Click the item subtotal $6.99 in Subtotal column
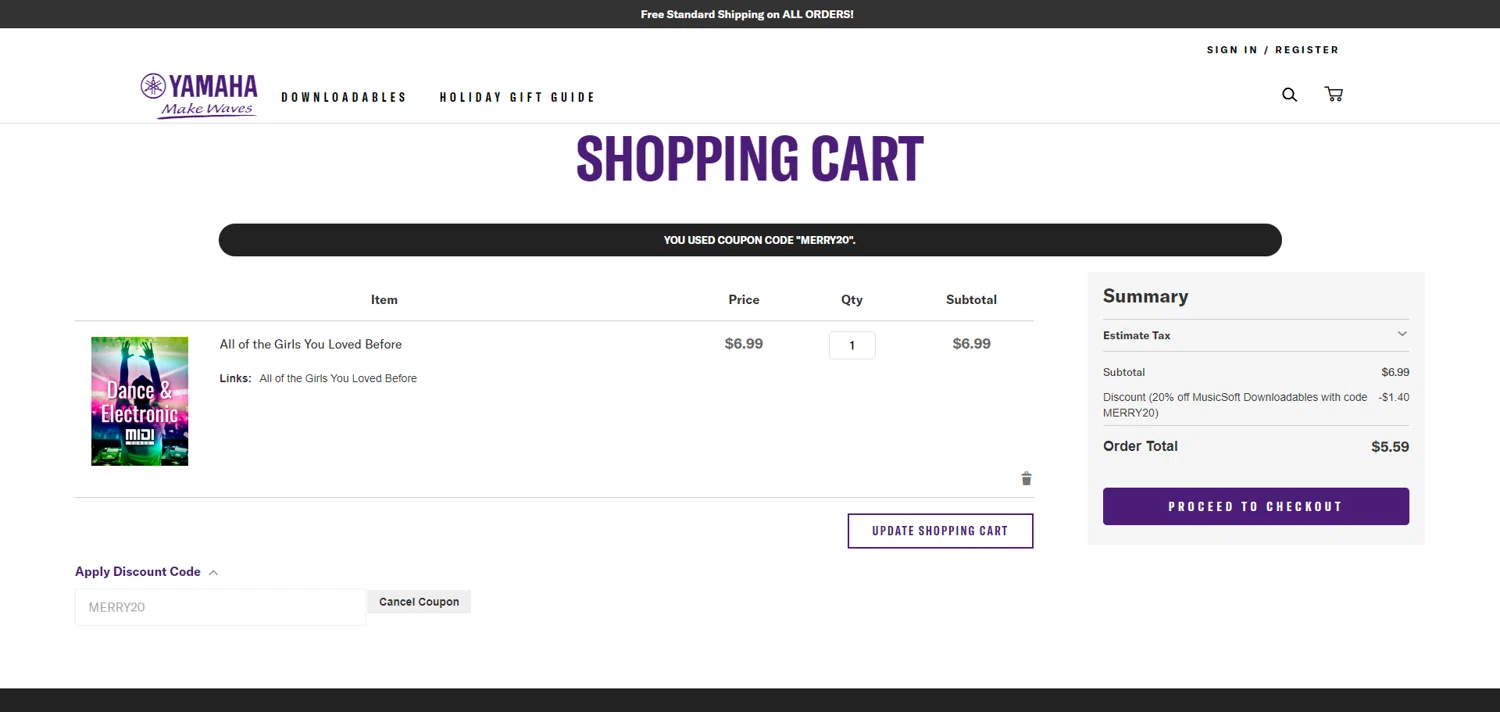 click(x=972, y=344)
